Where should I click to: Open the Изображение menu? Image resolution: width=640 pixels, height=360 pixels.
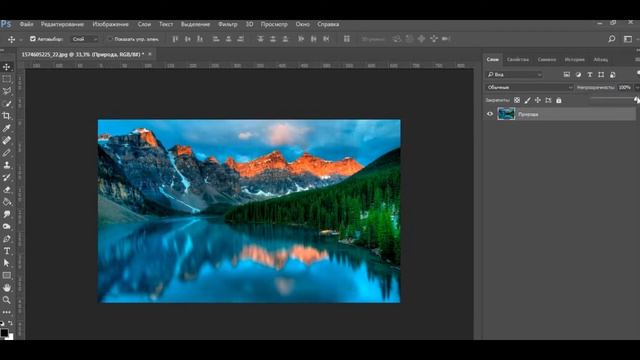[x=111, y=24]
